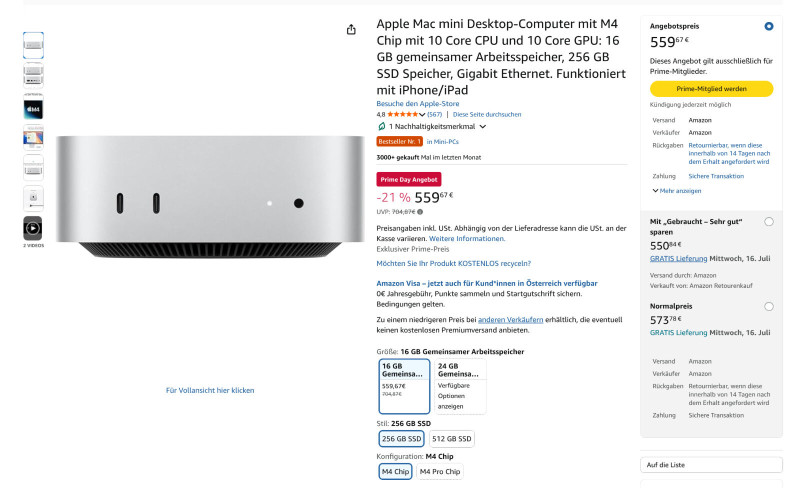Open the product videos thumbnail with play icon
Image resolution: width=800 pixels, height=488 pixels.
tap(33, 228)
